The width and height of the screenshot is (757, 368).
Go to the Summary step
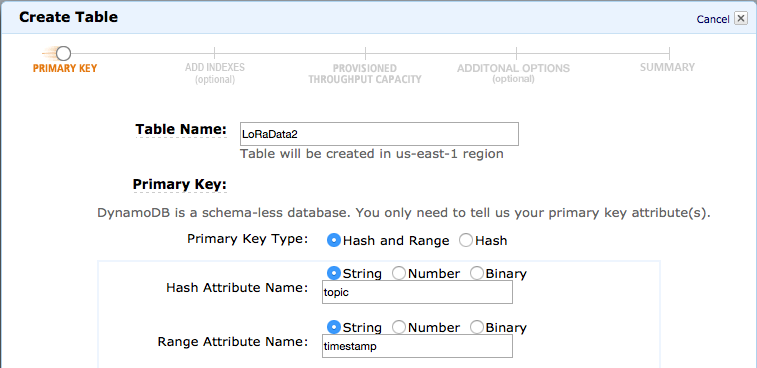[667, 67]
